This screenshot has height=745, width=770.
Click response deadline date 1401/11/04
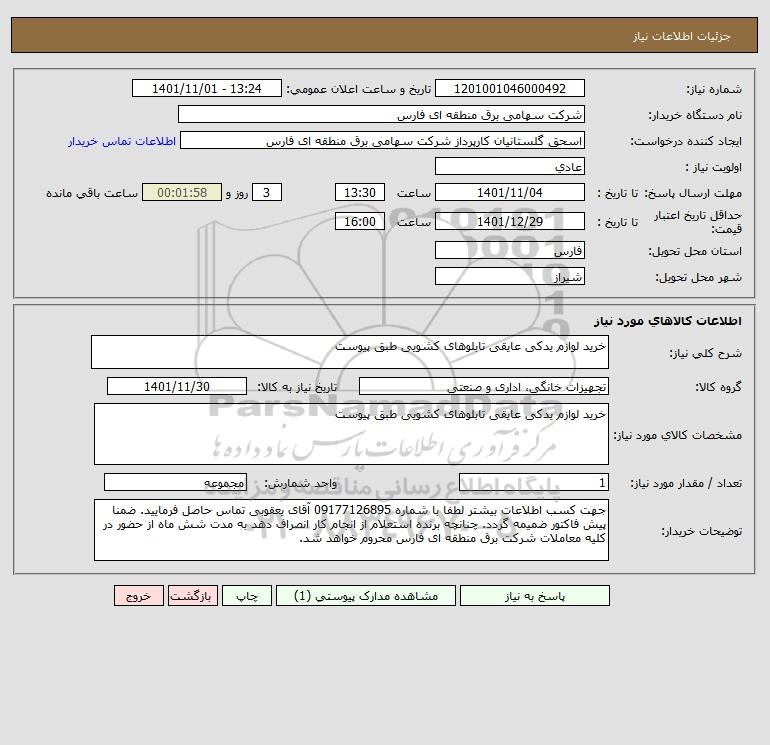click(x=510, y=193)
